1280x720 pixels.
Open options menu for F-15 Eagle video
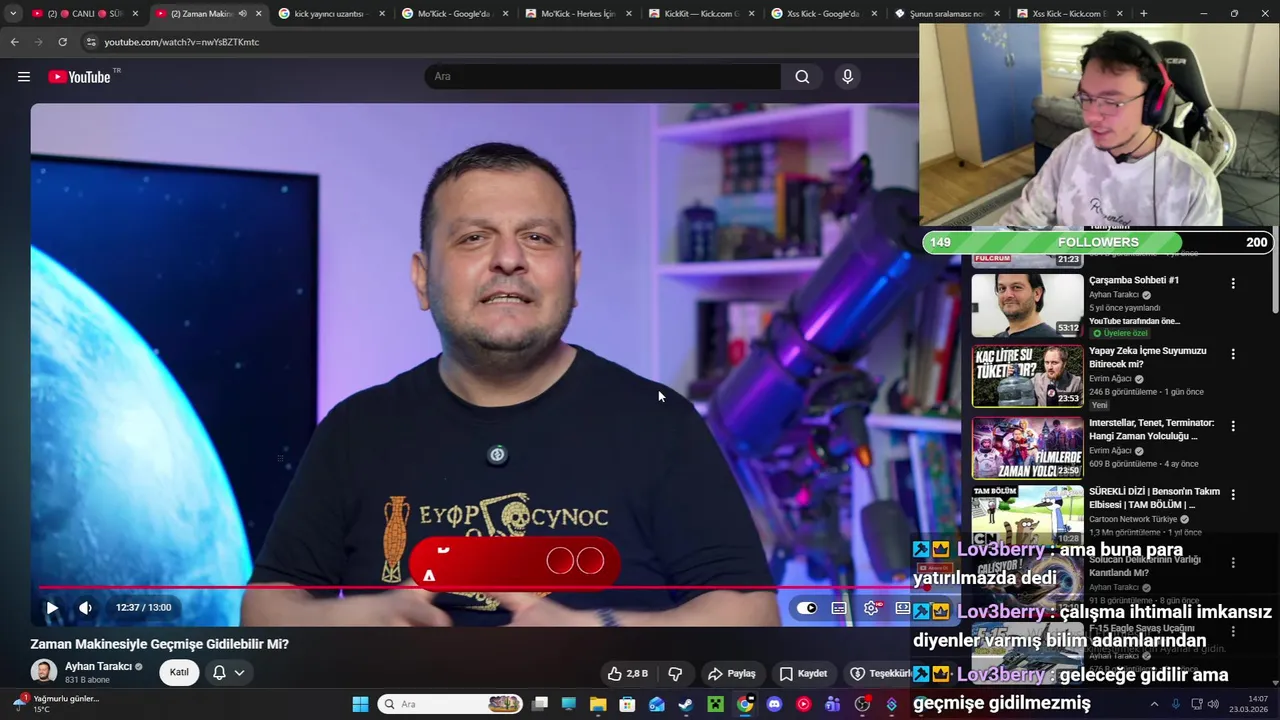point(1233,632)
